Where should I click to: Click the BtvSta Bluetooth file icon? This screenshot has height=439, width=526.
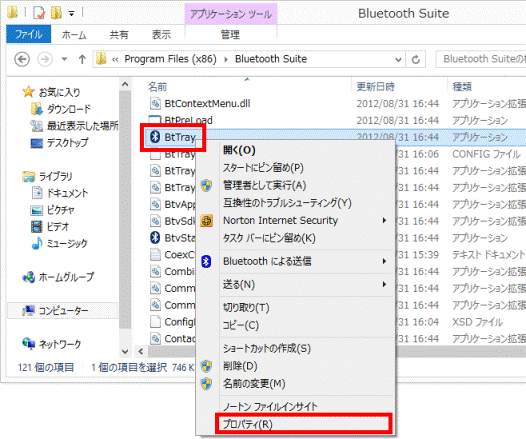pyautogui.click(x=155, y=237)
